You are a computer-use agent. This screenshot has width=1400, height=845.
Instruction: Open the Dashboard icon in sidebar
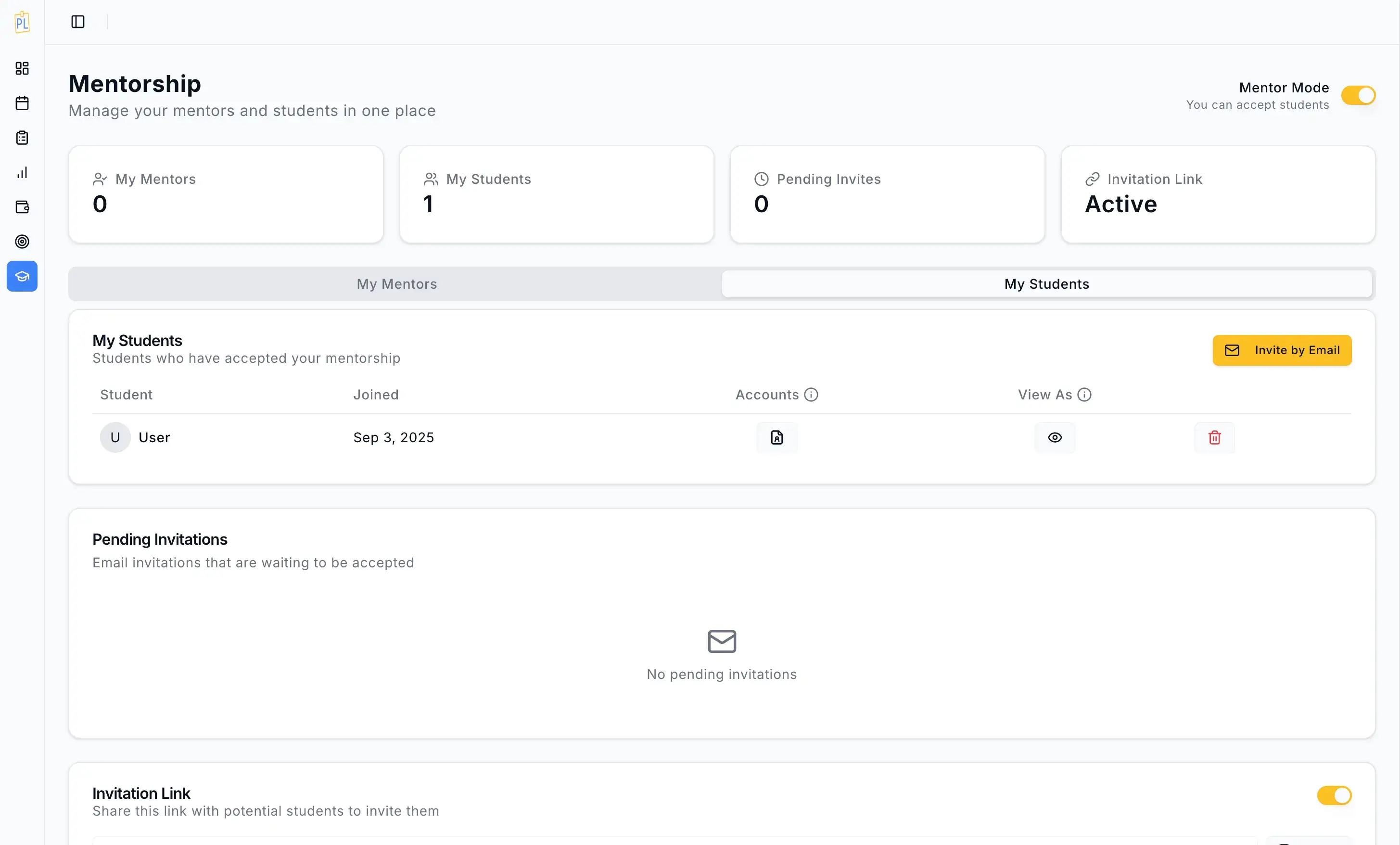[x=22, y=68]
